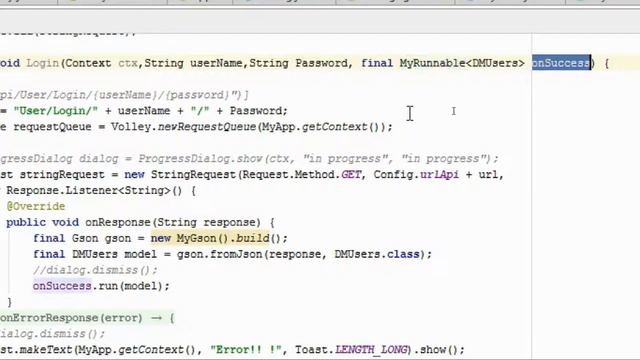
Task: Click the //dialog.dismiss(); comment
Action: pyautogui.click(x=95, y=270)
